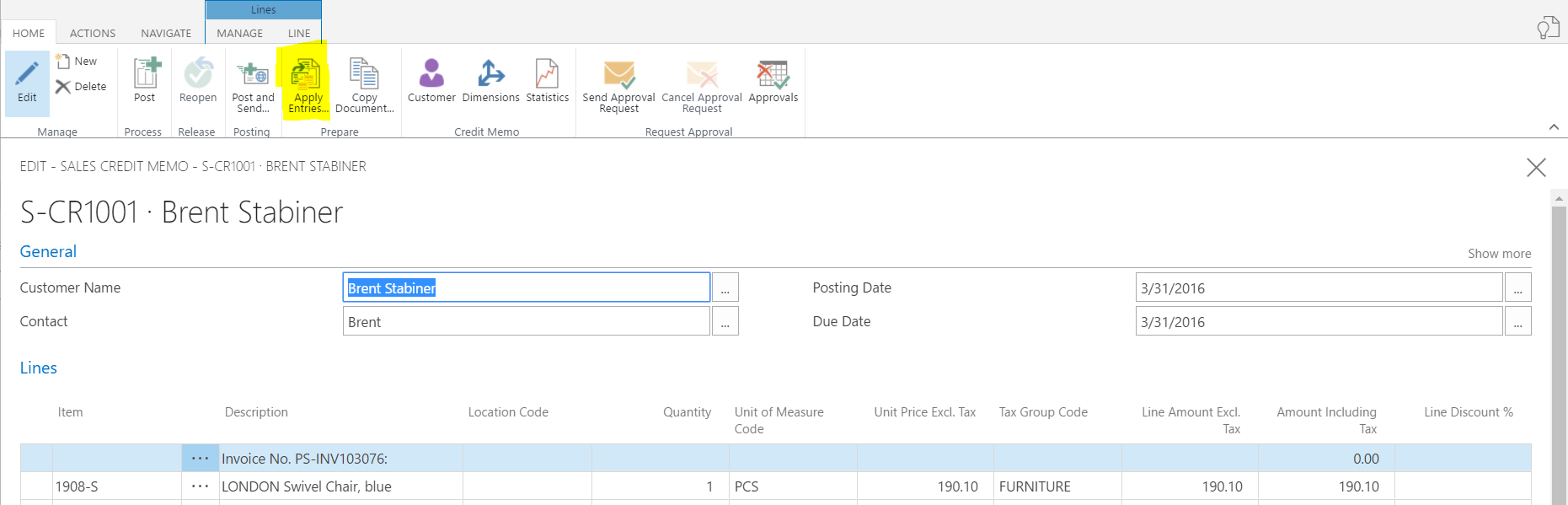Select the 0.00 amount cell
Image resolution: width=1568 pixels, height=505 pixels.
pyautogui.click(x=1326, y=459)
